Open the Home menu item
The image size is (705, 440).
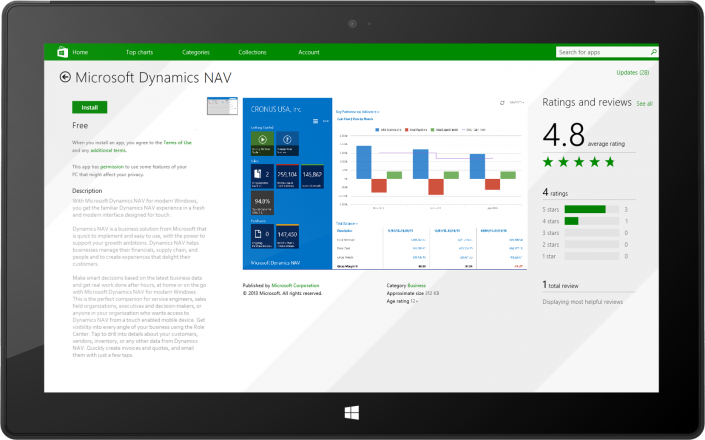80,52
